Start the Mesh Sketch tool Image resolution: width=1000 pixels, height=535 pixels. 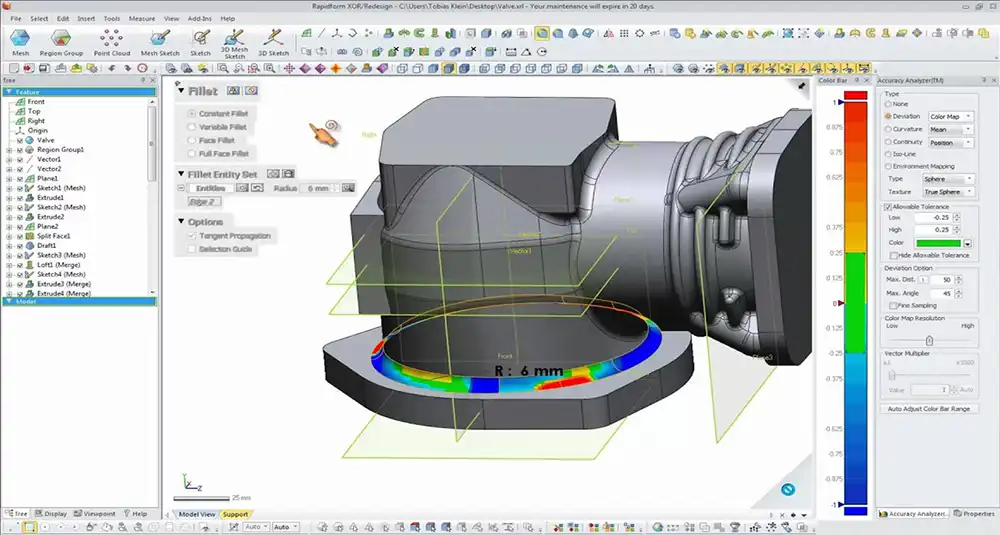(159, 39)
